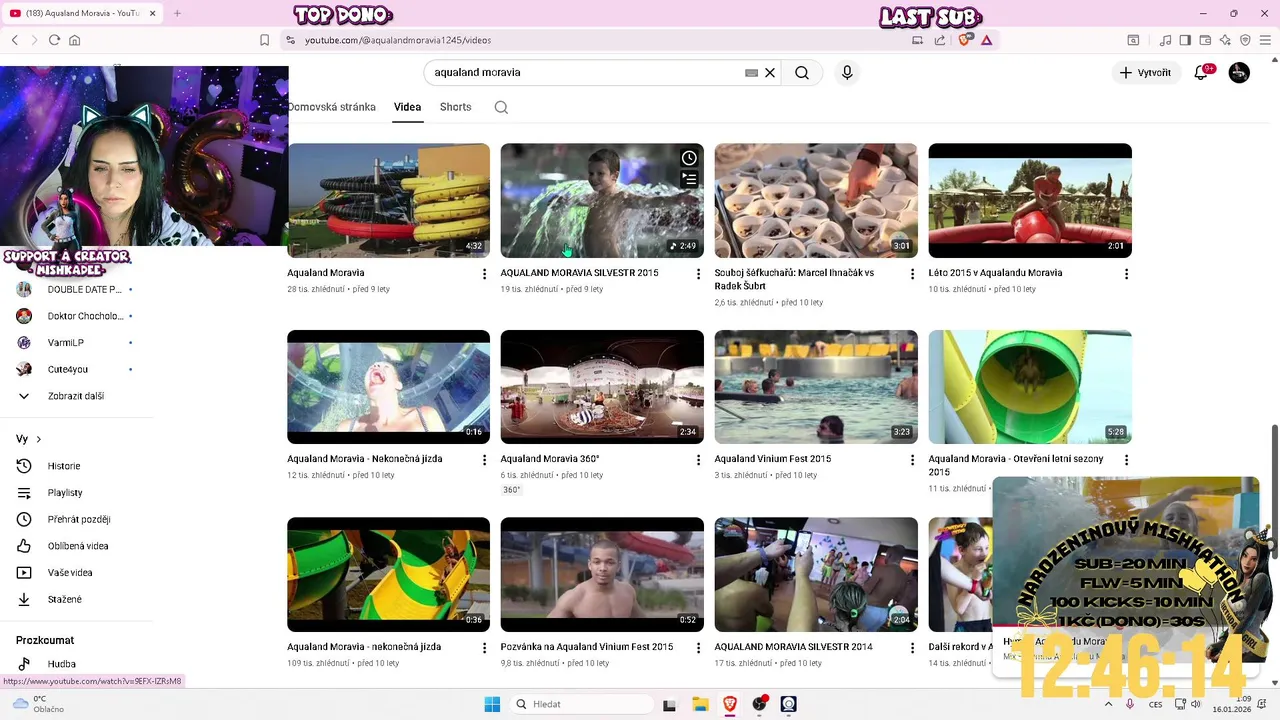Share this page using the share icon
Screen dimensions: 1280x720
(x=940, y=40)
